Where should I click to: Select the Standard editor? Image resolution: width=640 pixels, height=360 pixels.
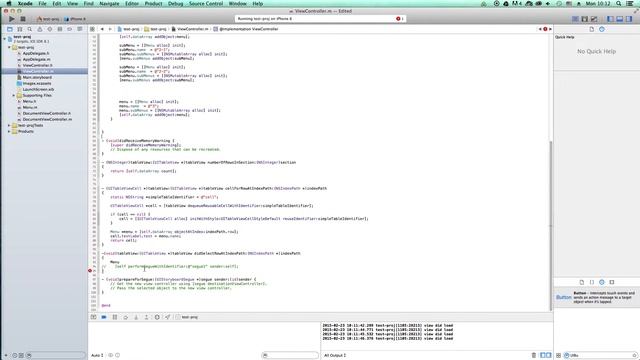(x=575, y=19)
